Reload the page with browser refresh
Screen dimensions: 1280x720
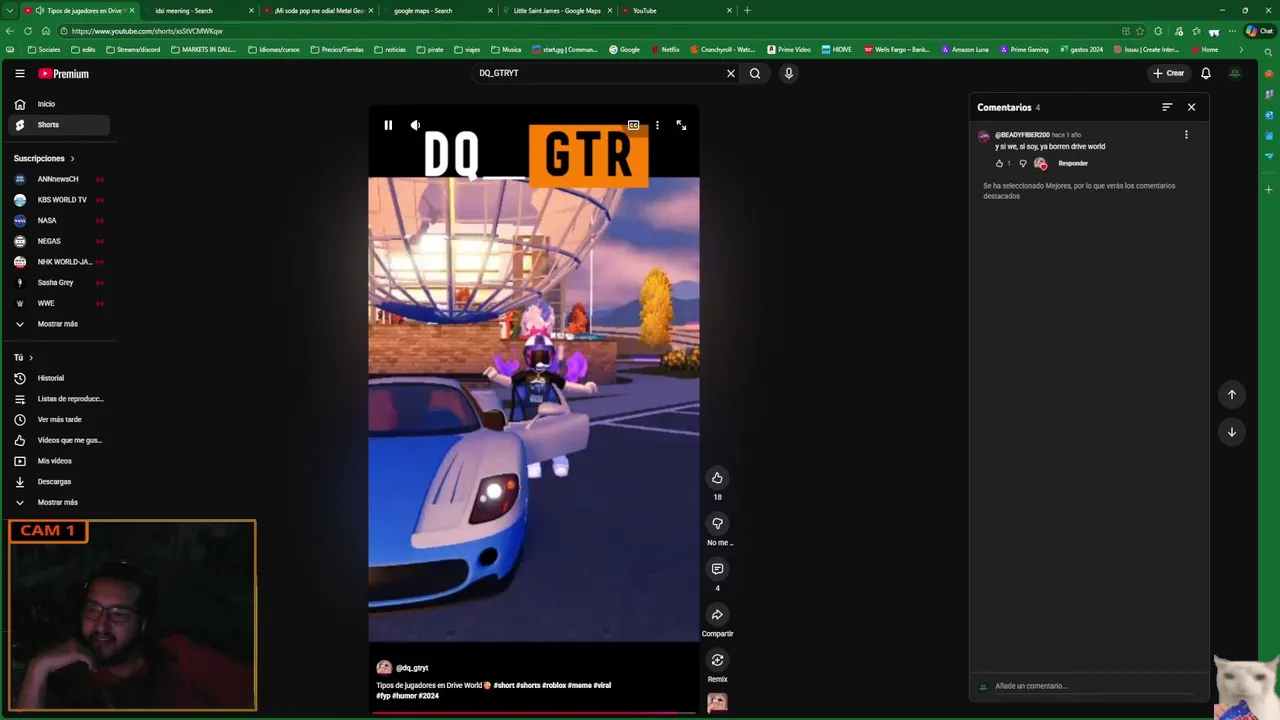[x=27, y=31]
